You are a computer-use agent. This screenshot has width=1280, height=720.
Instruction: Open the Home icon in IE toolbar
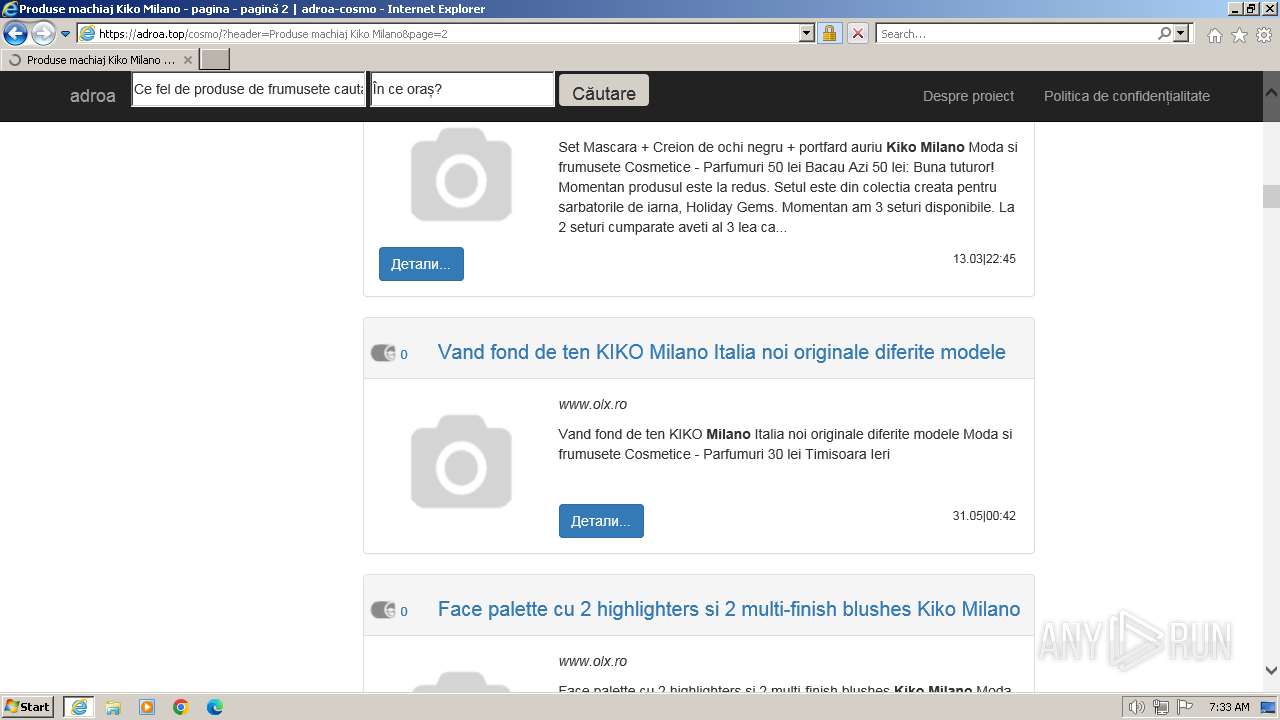click(x=1214, y=35)
